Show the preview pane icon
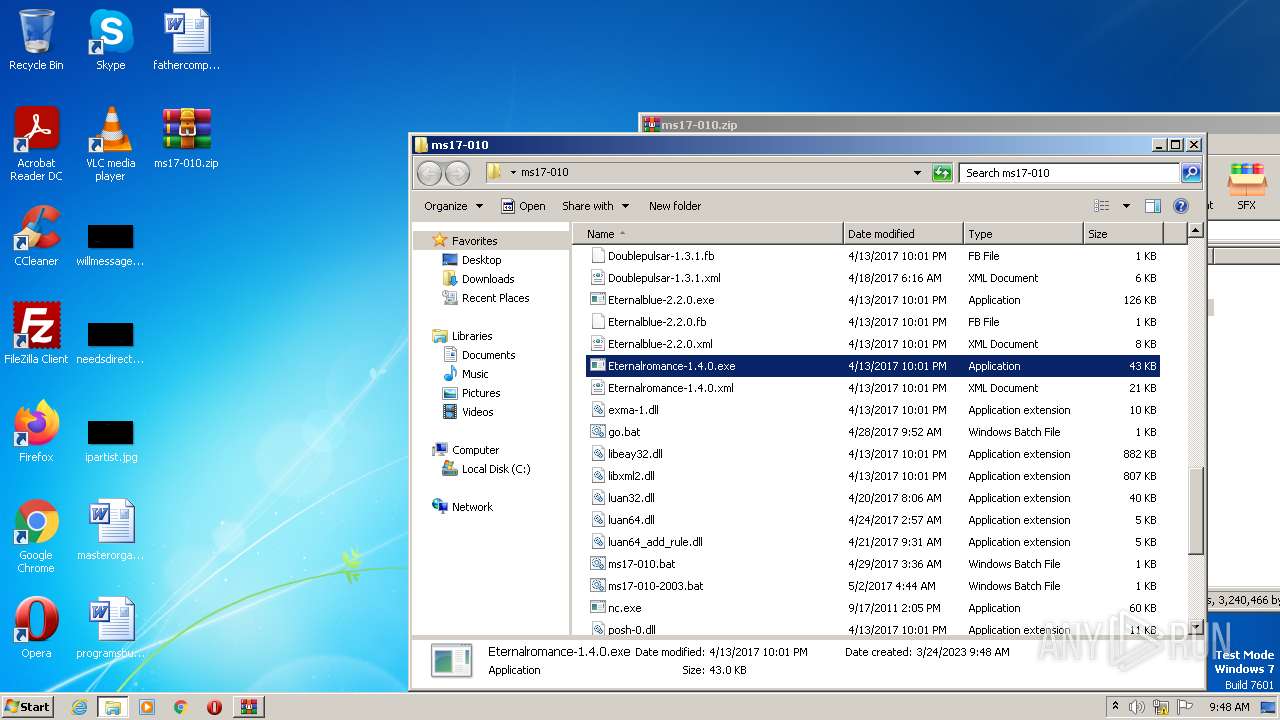The width and height of the screenshot is (1280, 720). pyautogui.click(x=1152, y=206)
